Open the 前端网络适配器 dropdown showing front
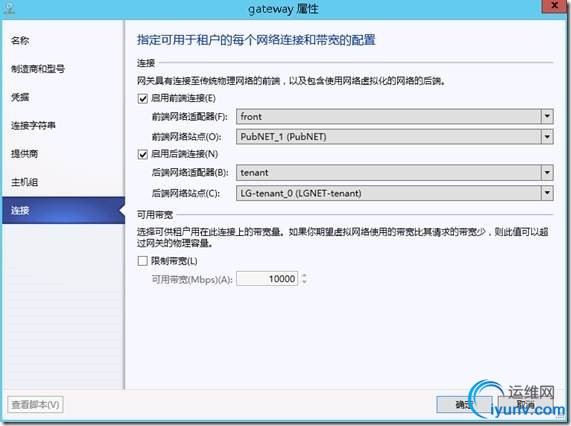This screenshot has height=426, width=571. click(x=395, y=117)
